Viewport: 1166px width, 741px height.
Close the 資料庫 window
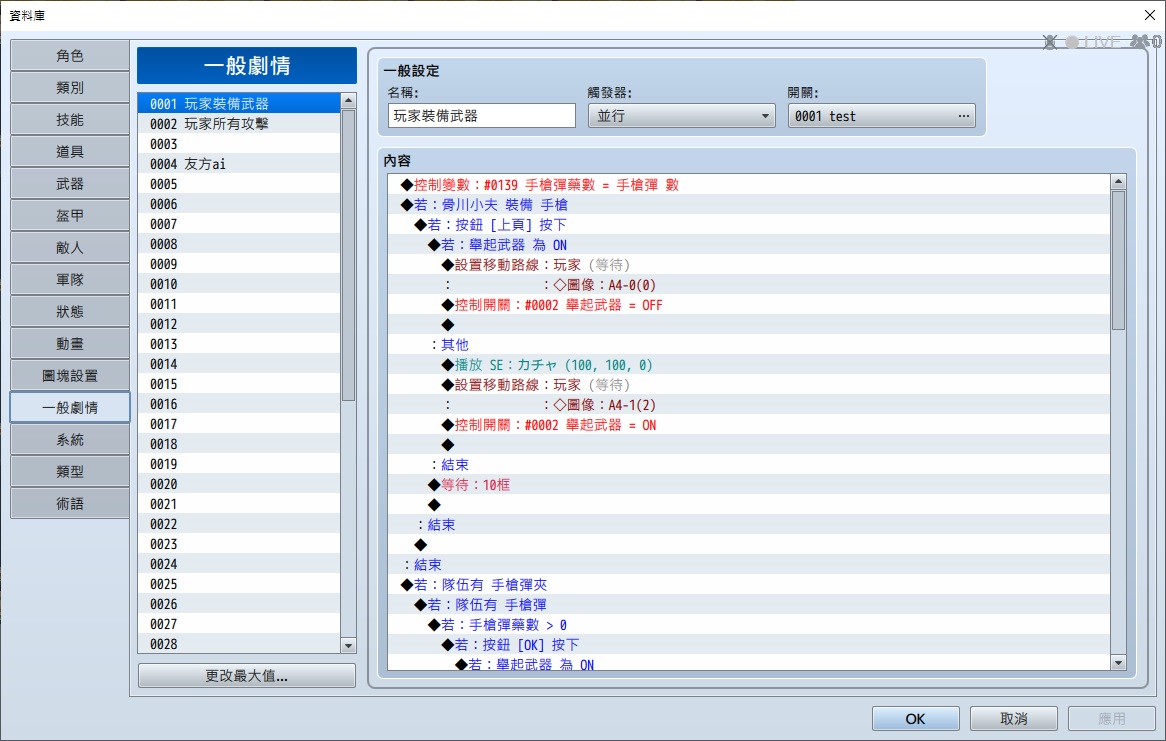pyautogui.click(x=1149, y=15)
